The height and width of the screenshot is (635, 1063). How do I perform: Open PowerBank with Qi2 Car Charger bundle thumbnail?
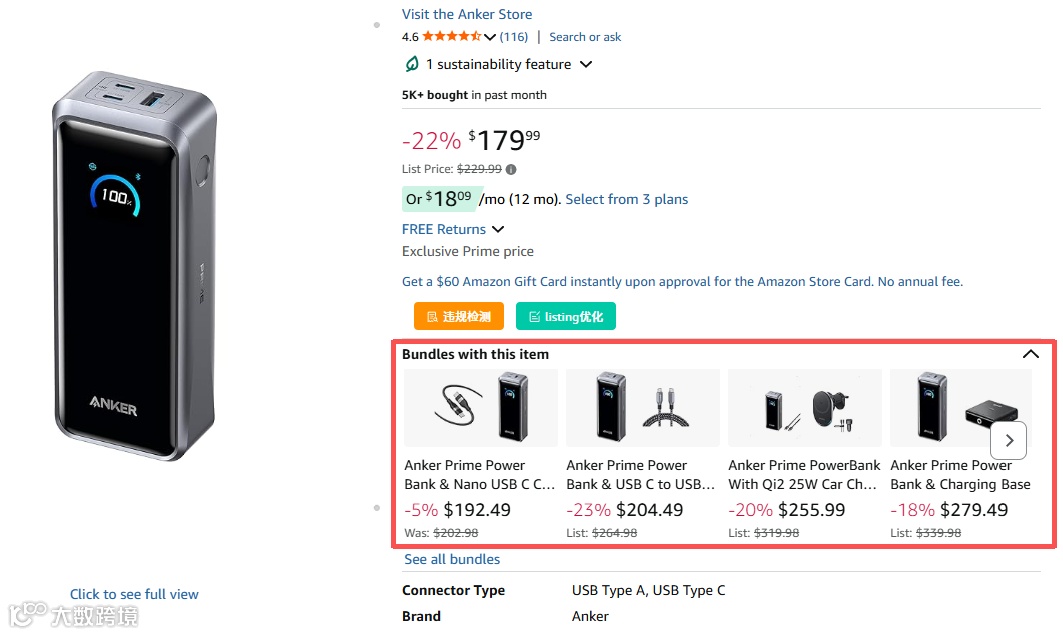coord(805,408)
